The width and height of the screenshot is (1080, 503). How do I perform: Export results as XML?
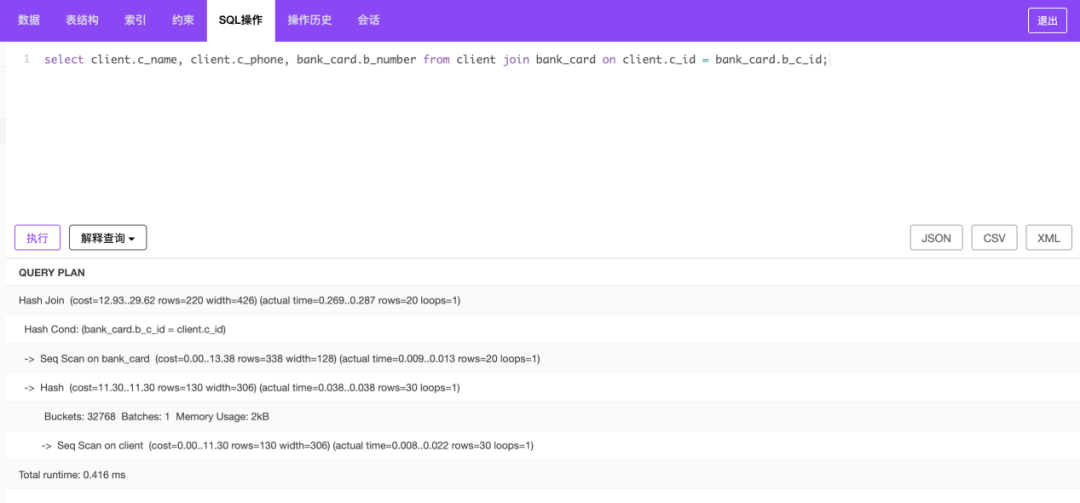click(x=1049, y=238)
